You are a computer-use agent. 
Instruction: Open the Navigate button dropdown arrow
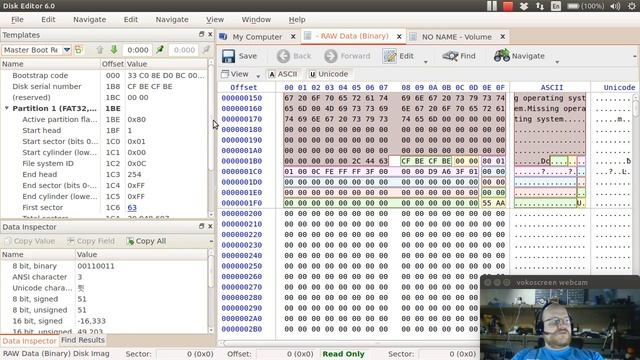point(557,62)
